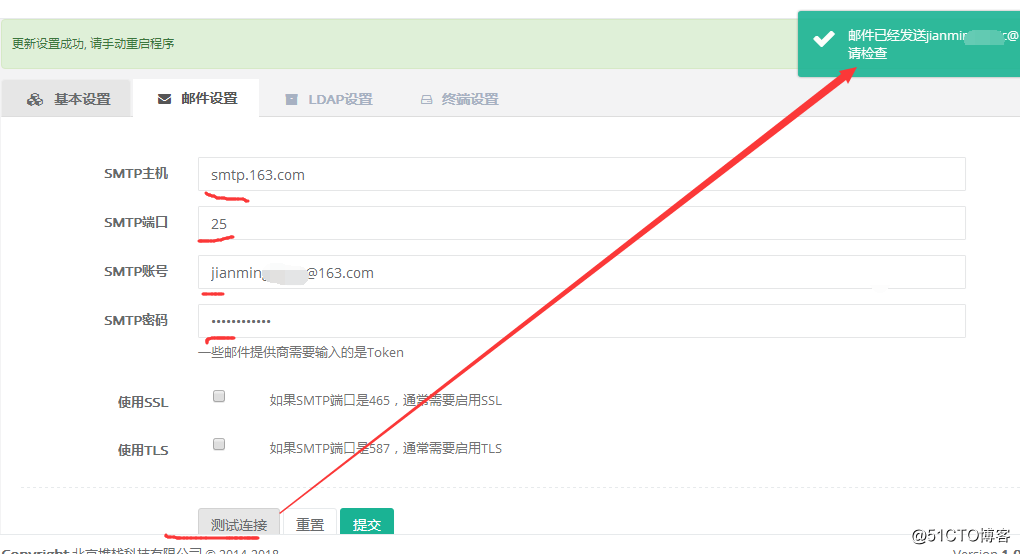1020x554 pixels.
Task: Click the checkmark icon in the notification
Action: (x=824, y=39)
